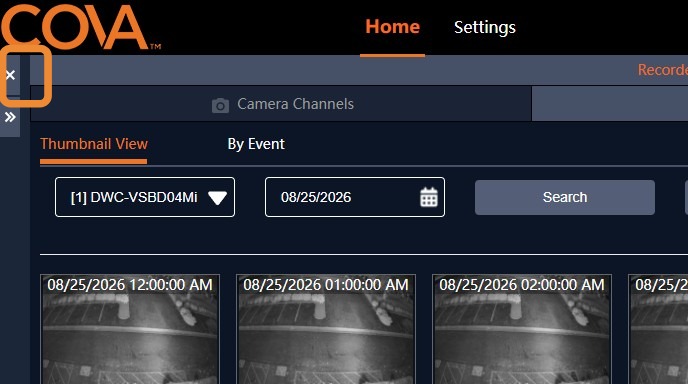The height and width of the screenshot is (384, 688).
Task: Switch to the By Event tab
Action: tap(256, 144)
